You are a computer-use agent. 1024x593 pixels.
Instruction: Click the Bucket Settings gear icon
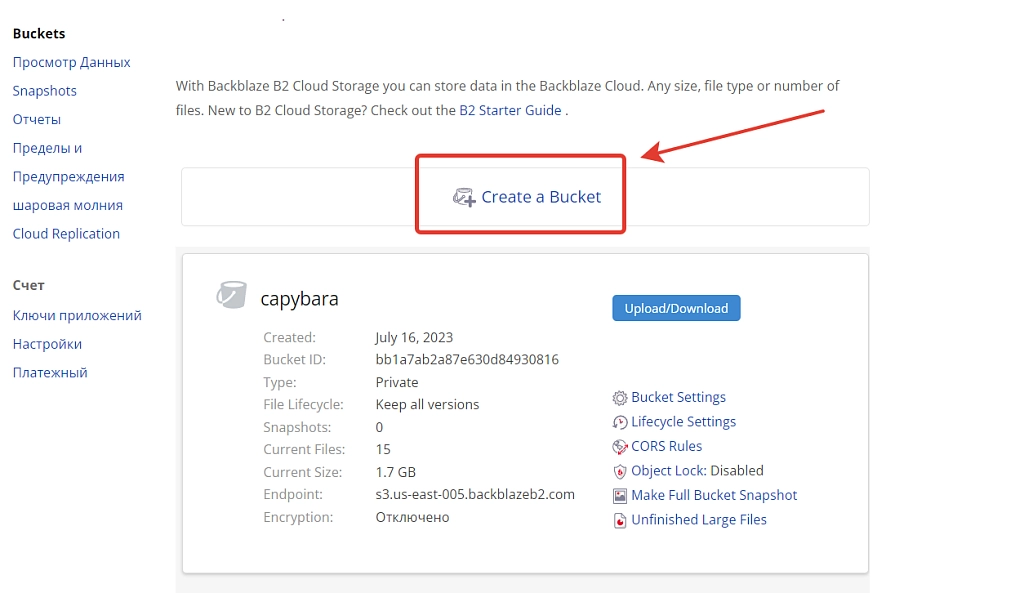(x=620, y=398)
